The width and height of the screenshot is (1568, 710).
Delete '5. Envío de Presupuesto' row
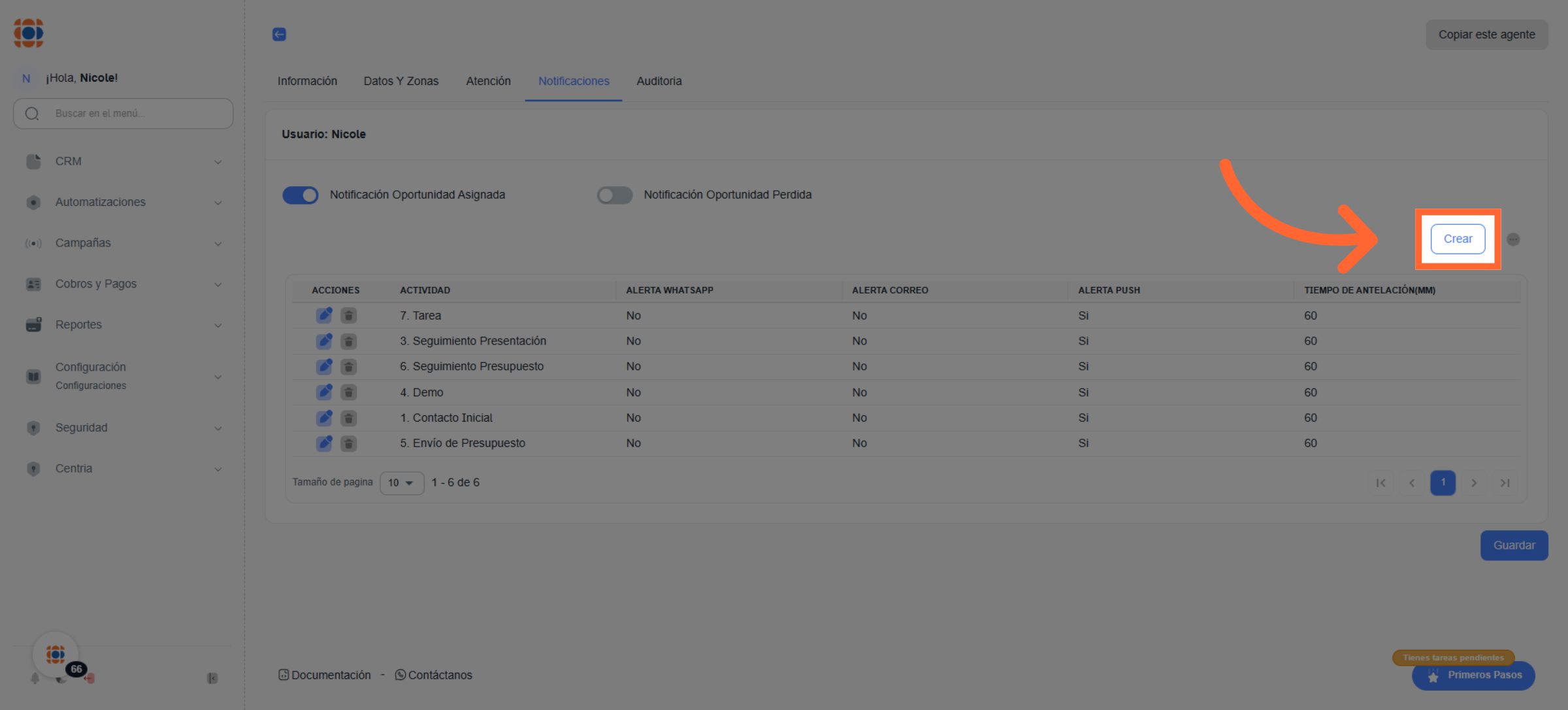[x=349, y=444]
